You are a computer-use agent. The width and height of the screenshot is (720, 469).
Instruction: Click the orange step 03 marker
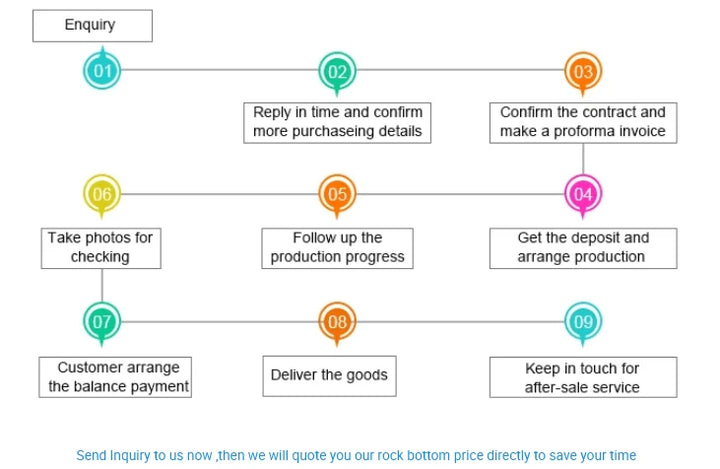583,71
